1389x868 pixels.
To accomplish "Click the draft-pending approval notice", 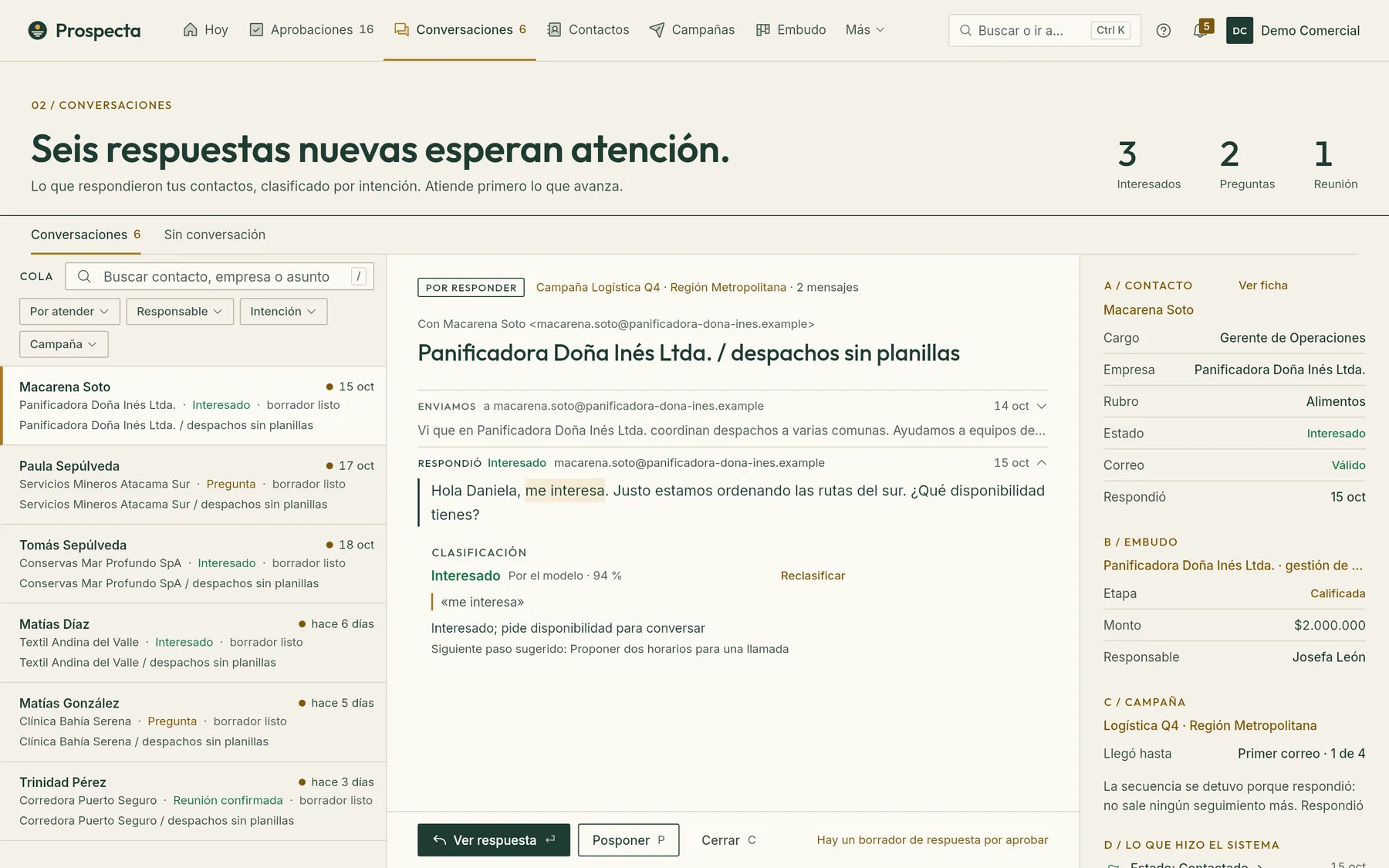I will click(x=932, y=840).
